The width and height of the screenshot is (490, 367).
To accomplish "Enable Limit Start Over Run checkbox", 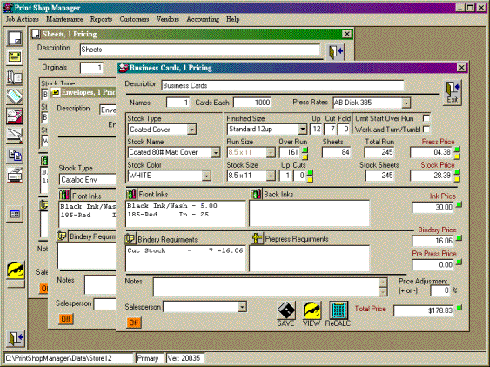I will tap(426, 119).
